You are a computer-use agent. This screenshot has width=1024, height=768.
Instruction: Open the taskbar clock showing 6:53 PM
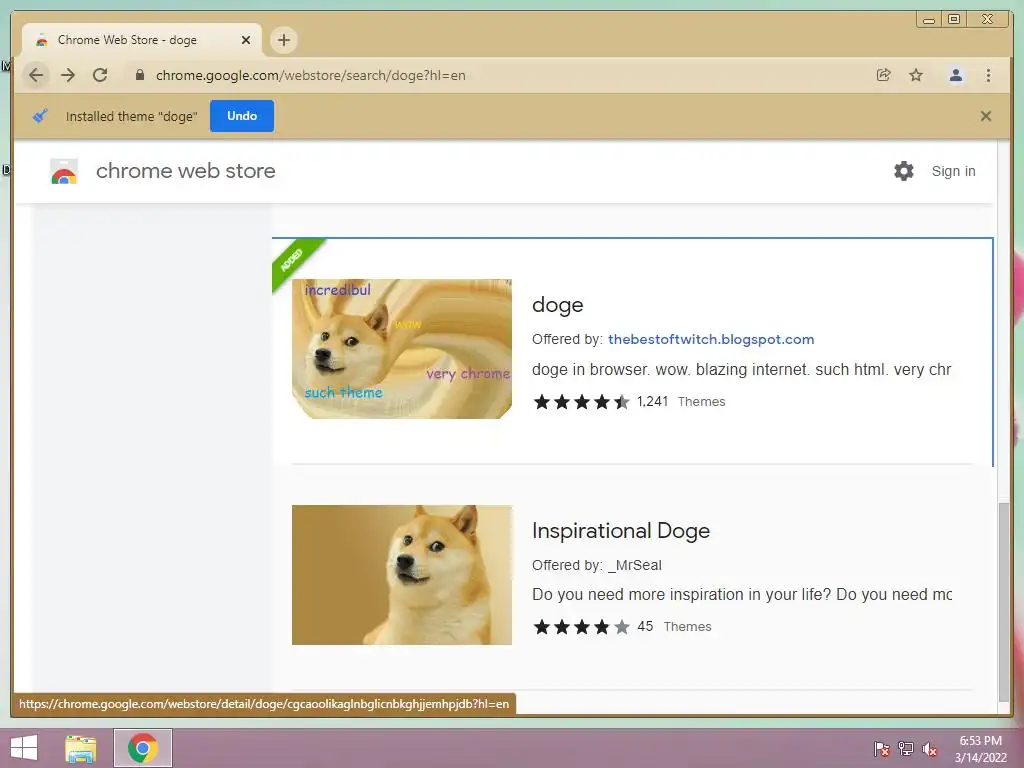(980, 748)
